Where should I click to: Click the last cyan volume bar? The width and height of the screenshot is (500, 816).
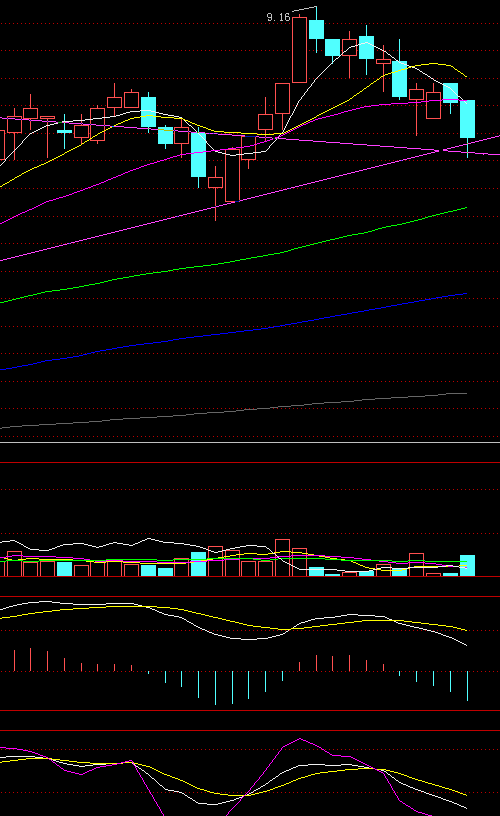467,566
